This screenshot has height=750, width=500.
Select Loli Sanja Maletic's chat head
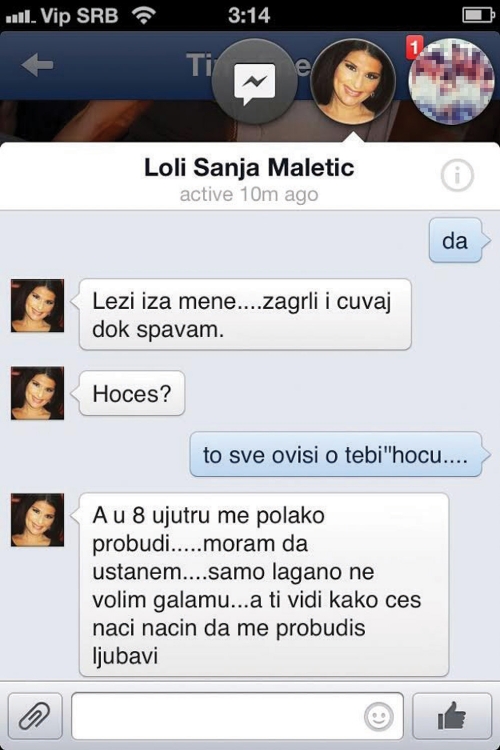[x=353, y=82]
